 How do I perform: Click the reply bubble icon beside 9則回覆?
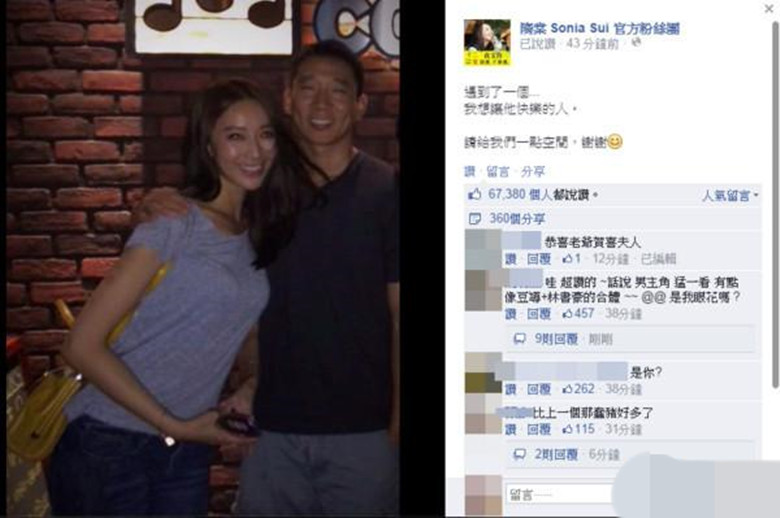point(520,339)
